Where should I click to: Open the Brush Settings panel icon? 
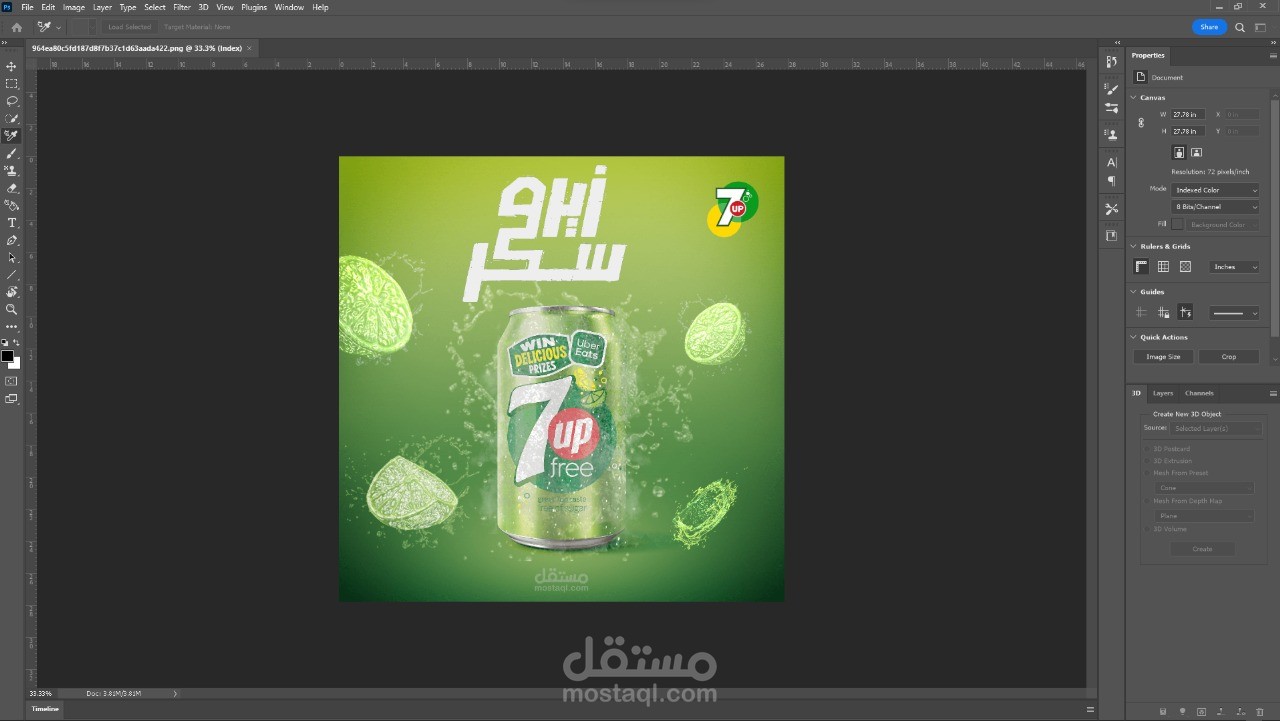[1111, 89]
